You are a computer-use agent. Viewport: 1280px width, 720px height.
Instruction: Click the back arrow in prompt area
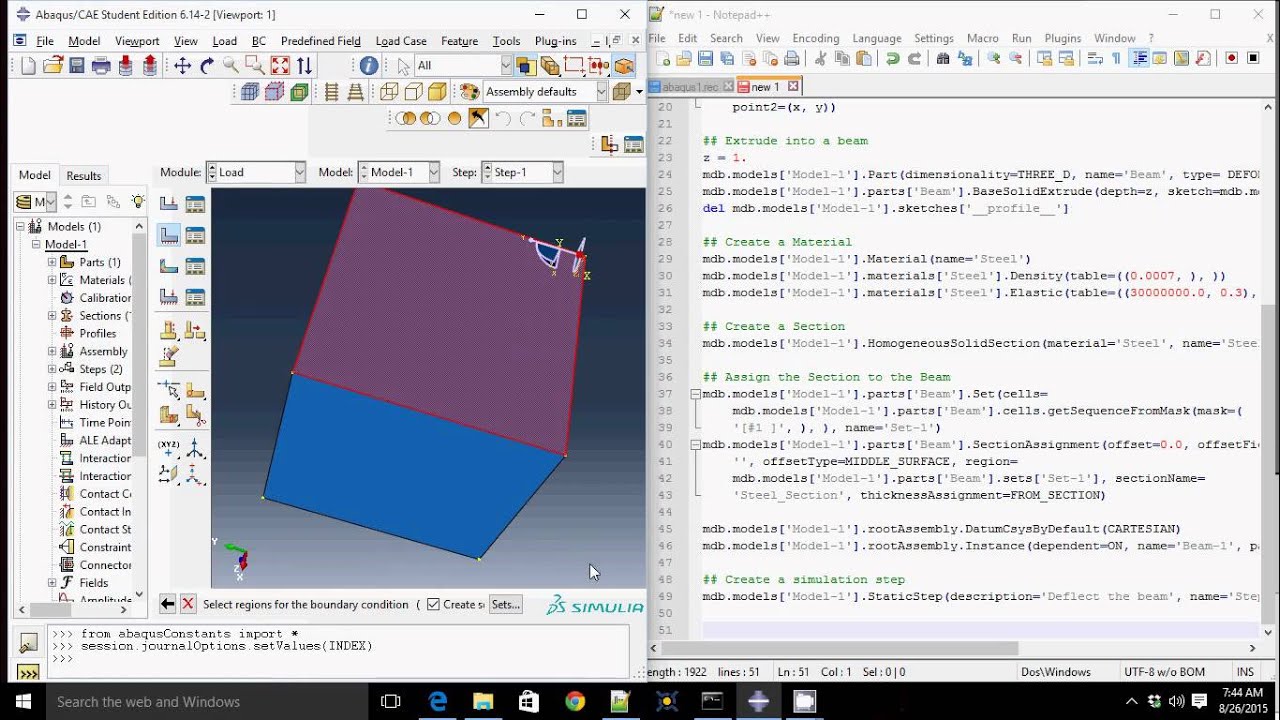[x=168, y=604]
